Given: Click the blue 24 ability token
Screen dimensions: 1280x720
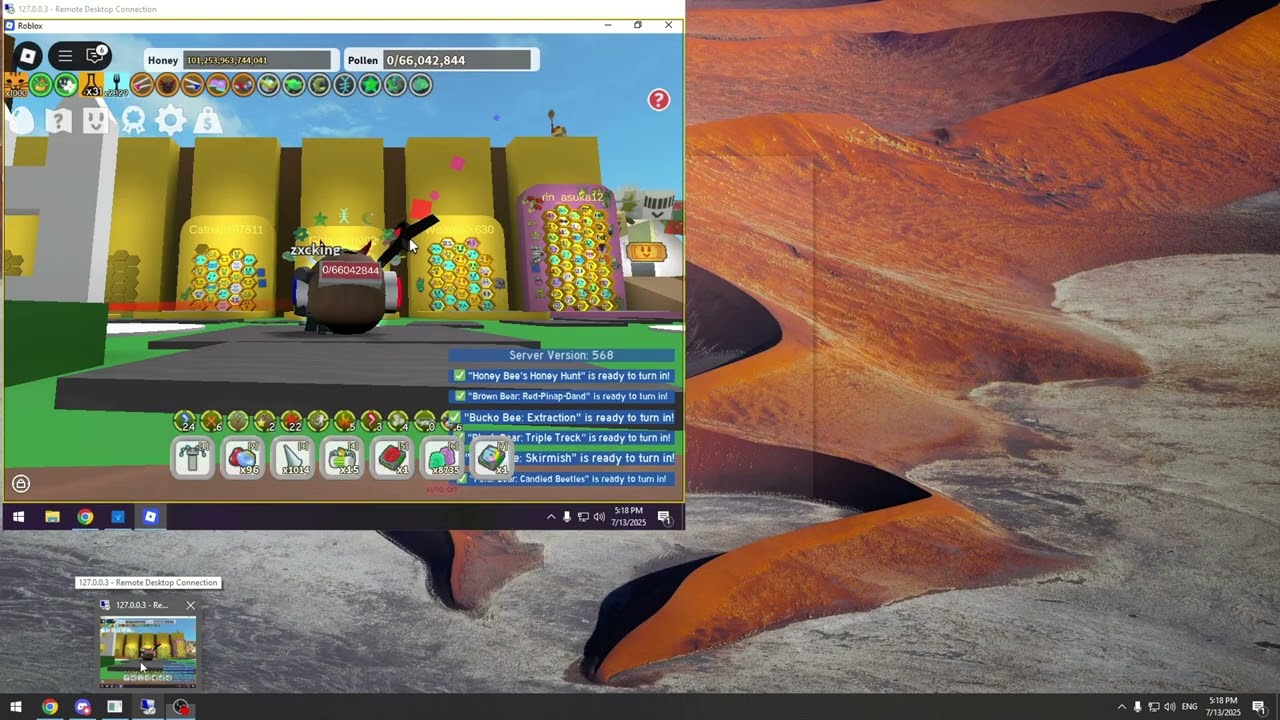Looking at the screenshot, I should tap(184, 421).
